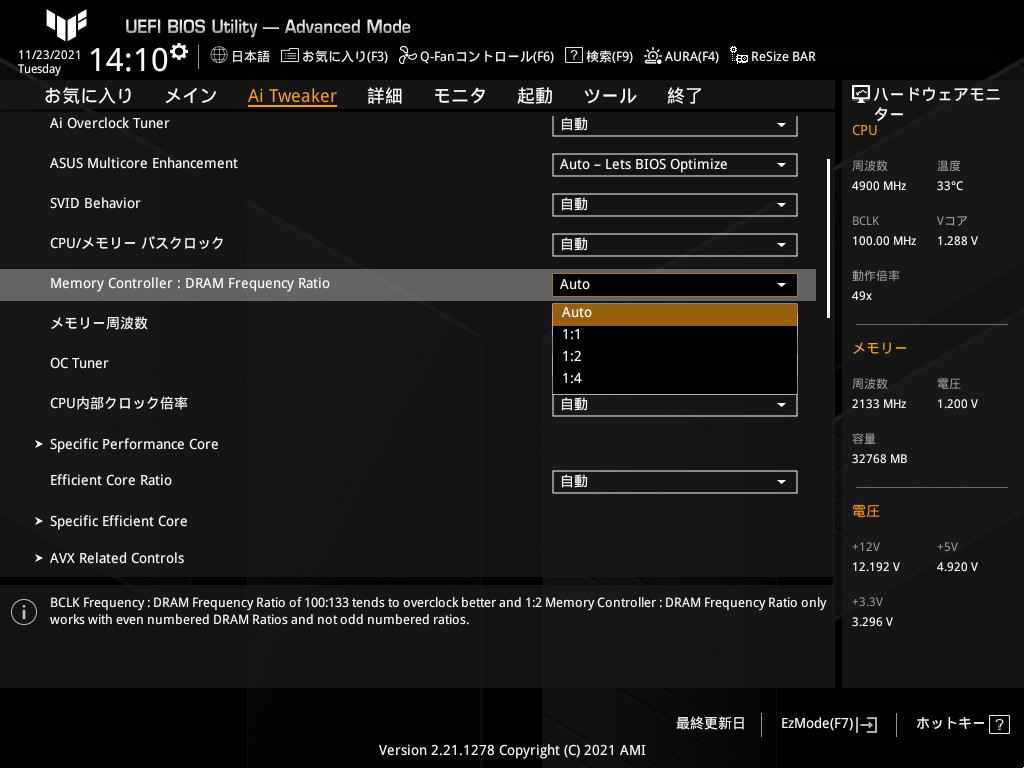Select the Ai Tweaker tab
Screen dimensions: 1024x768
[292, 95]
